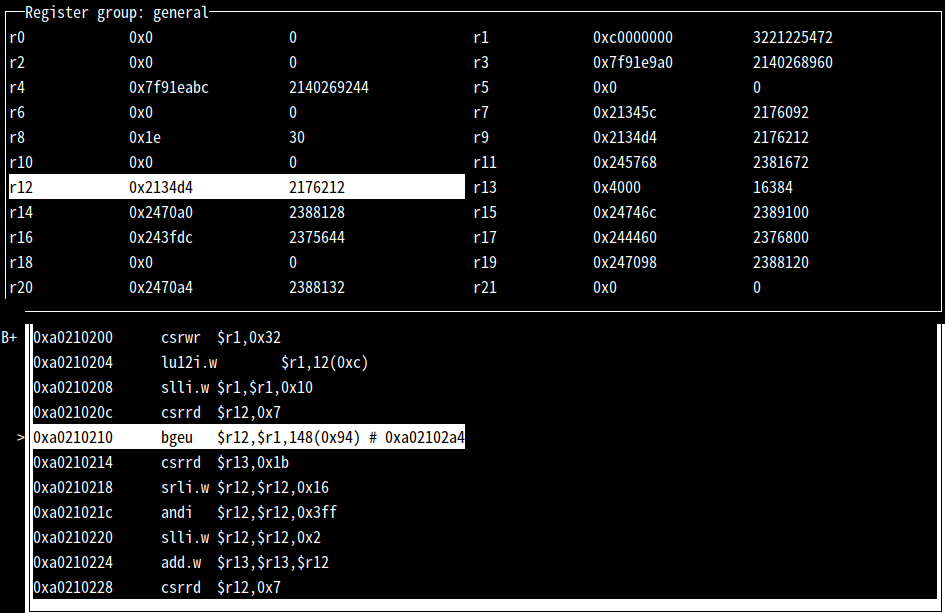
Task: Select the r8 register value 0x1e
Action: (144, 138)
